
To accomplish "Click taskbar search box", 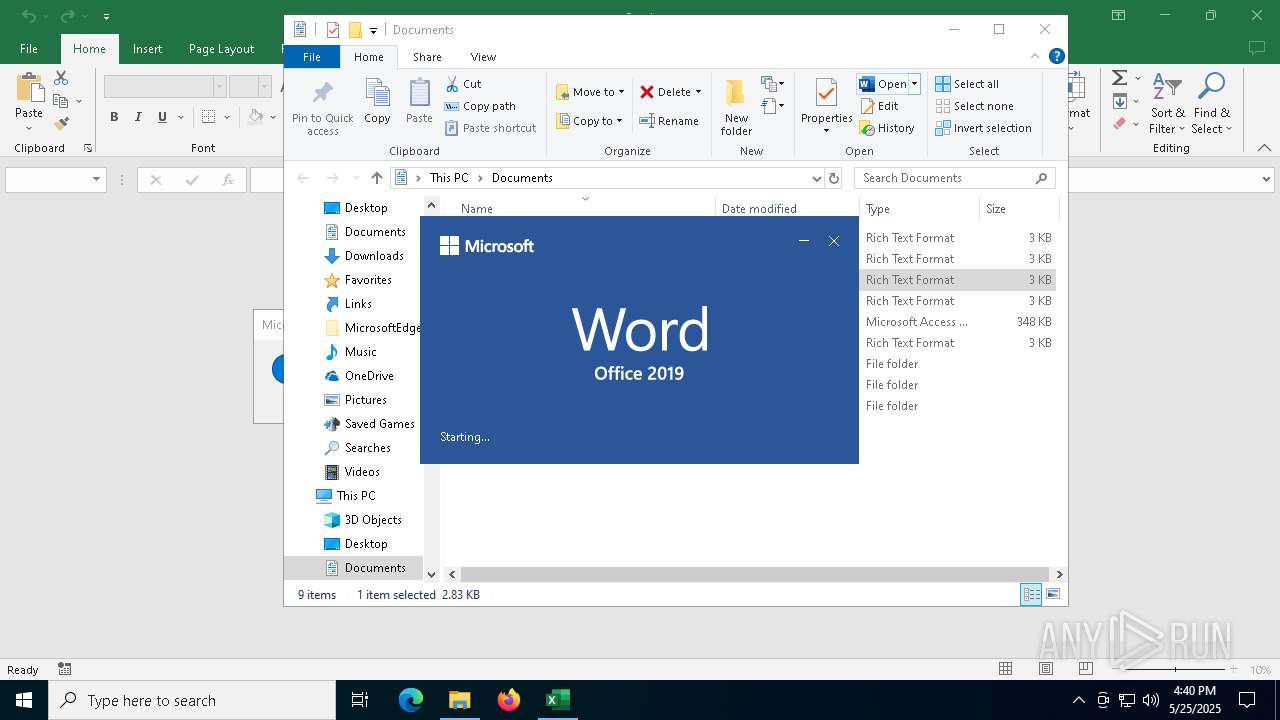I will click(x=191, y=700).
